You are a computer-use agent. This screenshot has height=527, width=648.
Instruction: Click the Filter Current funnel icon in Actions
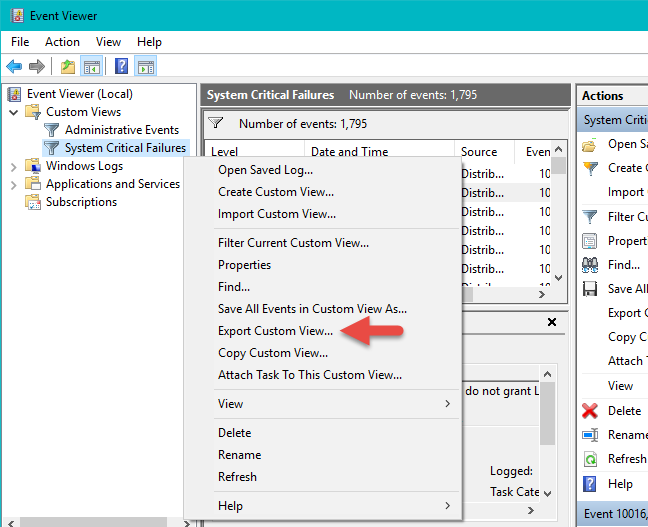coord(590,217)
